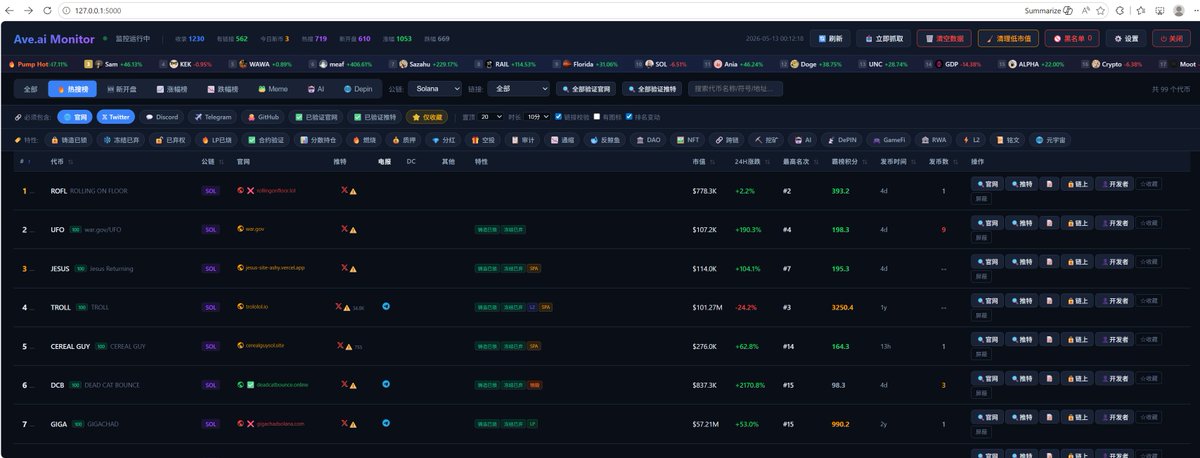Toggle Discord required filter
This screenshot has width=1200, height=458.
pos(162,116)
